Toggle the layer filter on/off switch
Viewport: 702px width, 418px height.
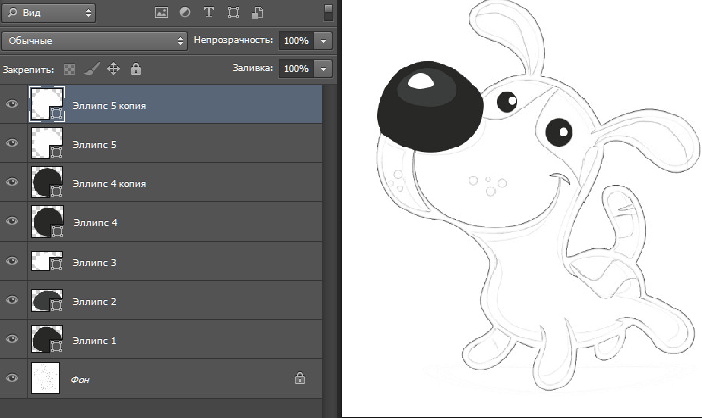330,14
